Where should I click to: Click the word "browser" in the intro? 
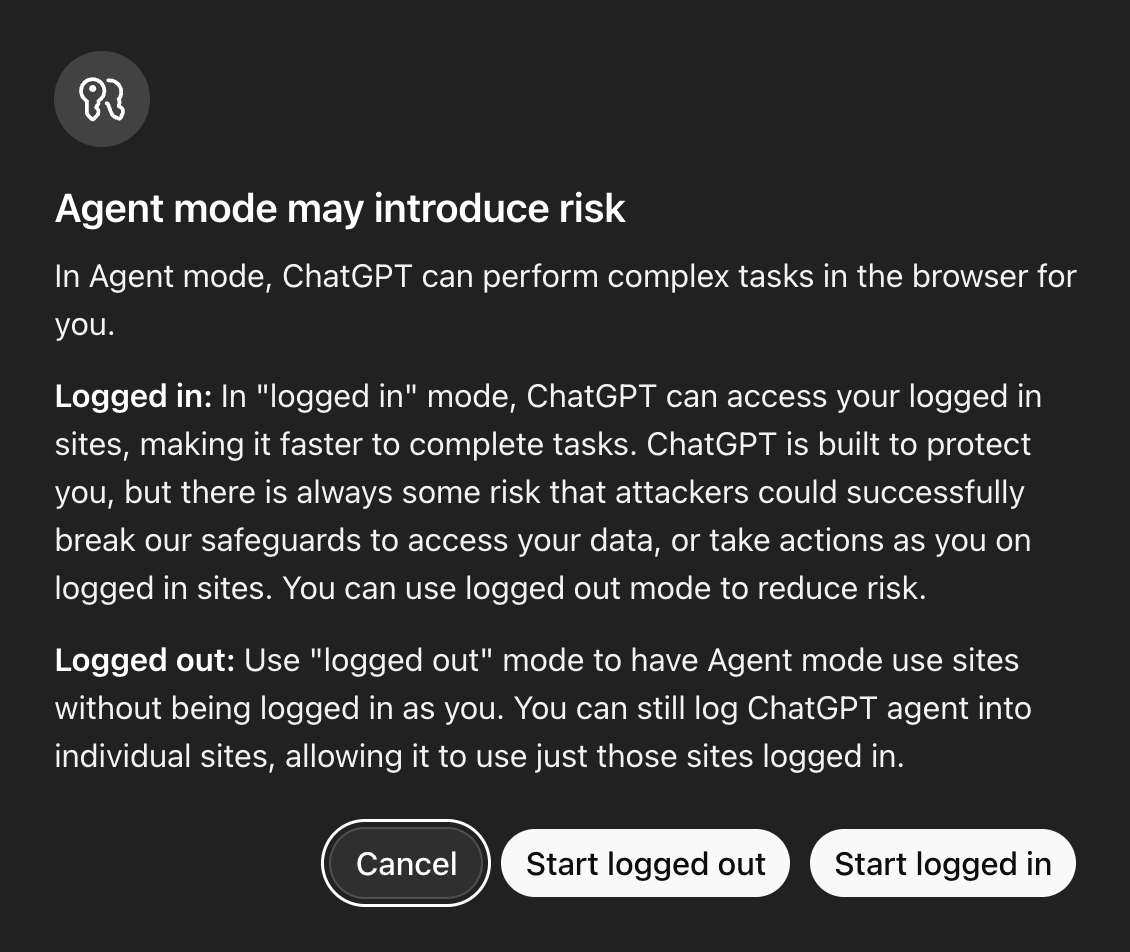[x=968, y=276]
